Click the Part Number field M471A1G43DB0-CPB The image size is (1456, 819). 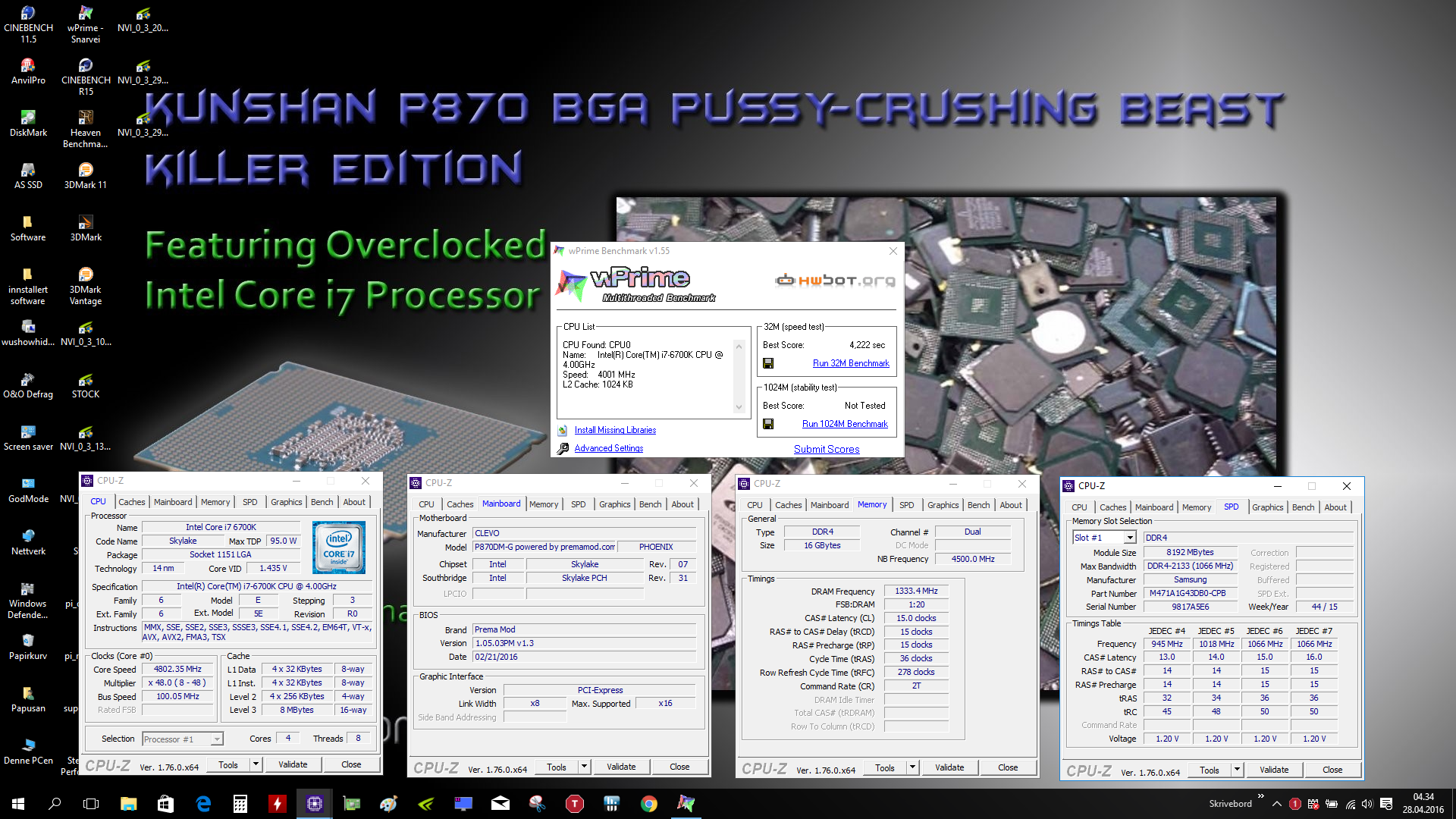pyautogui.click(x=1190, y=593)
